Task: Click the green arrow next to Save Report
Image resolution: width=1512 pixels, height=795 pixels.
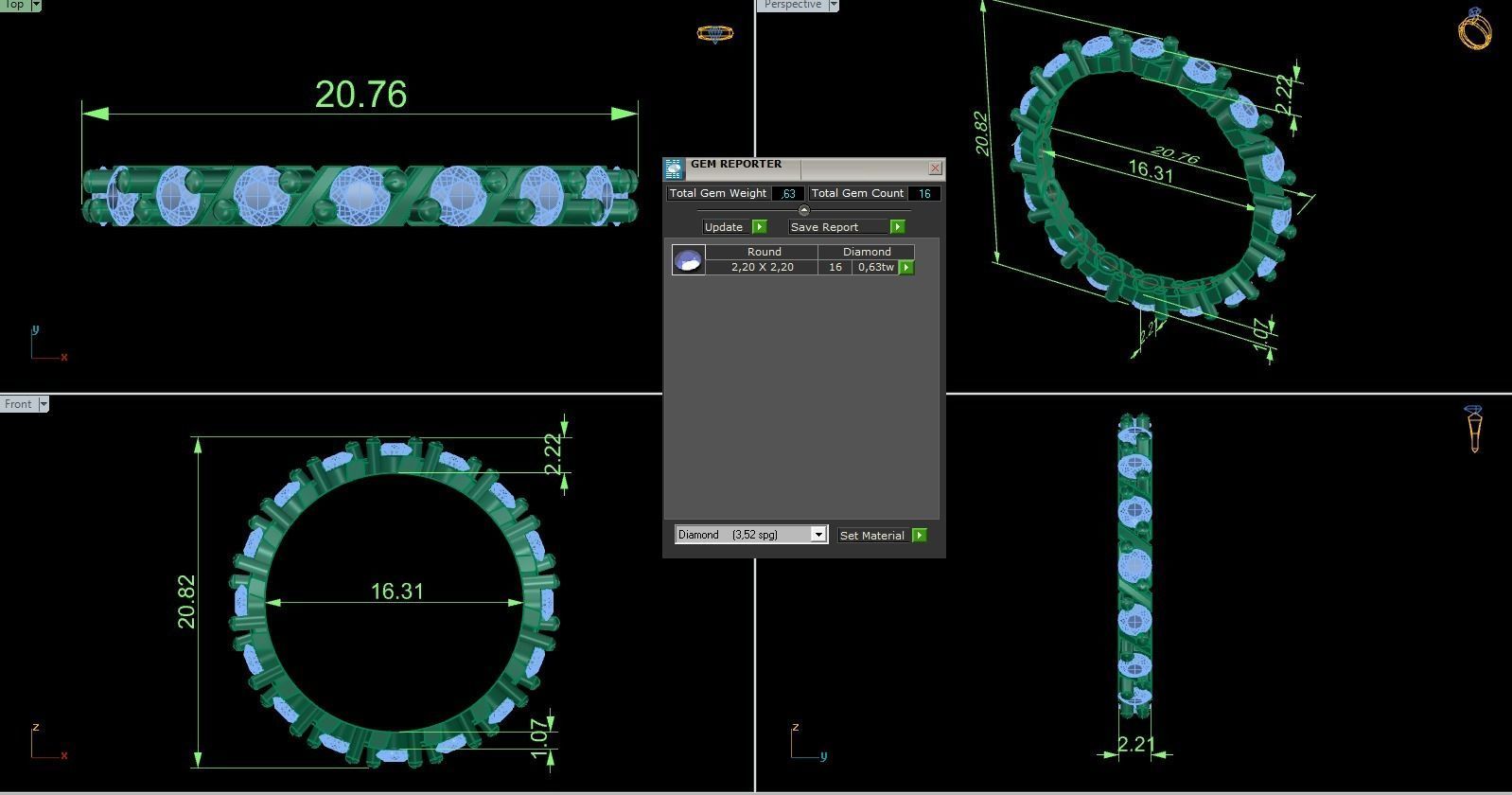Action: click(x=897, y=227)
